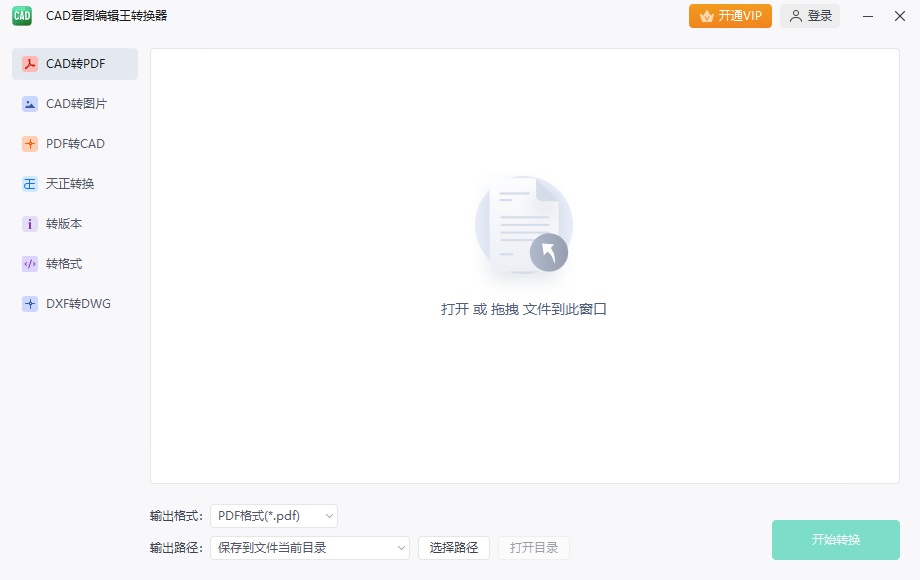The height and width of the screenshot is (580, 920).
Task: Go to the PDF转CAD section
Action: 75,144
